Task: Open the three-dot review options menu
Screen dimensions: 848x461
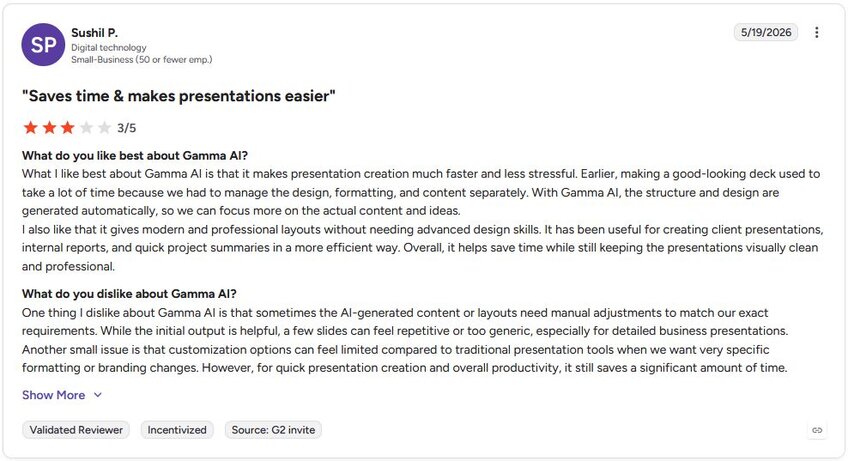Action: [x=816, y=32]
